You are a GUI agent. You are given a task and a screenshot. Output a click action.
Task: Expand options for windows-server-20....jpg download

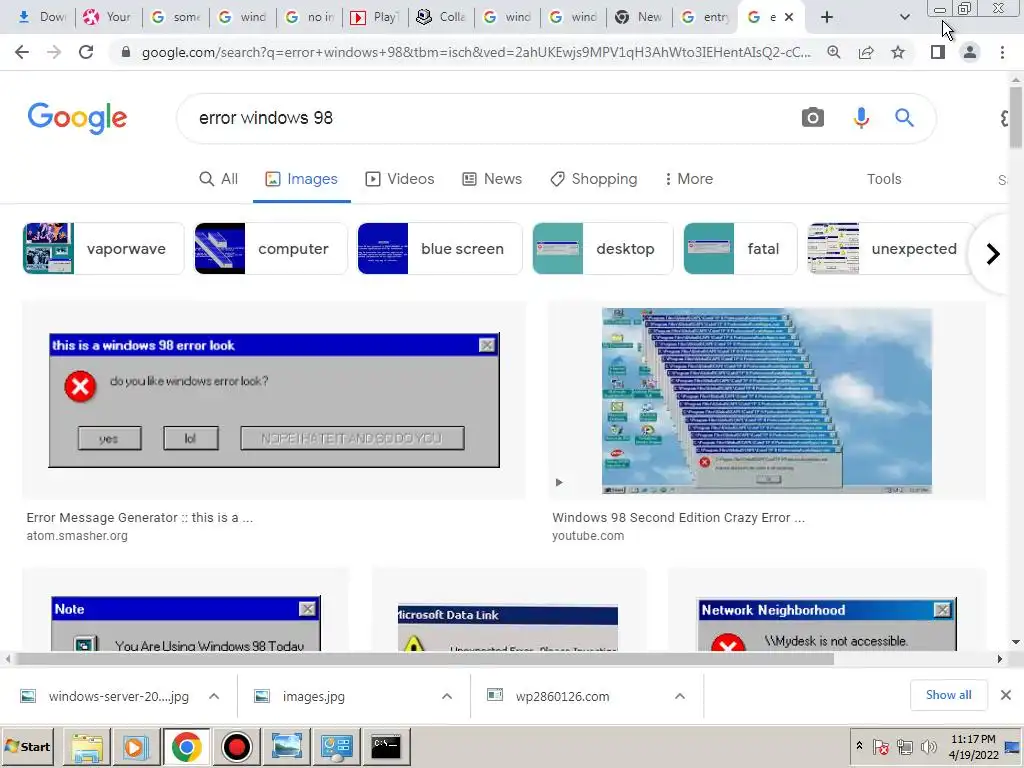click(214, 696)
